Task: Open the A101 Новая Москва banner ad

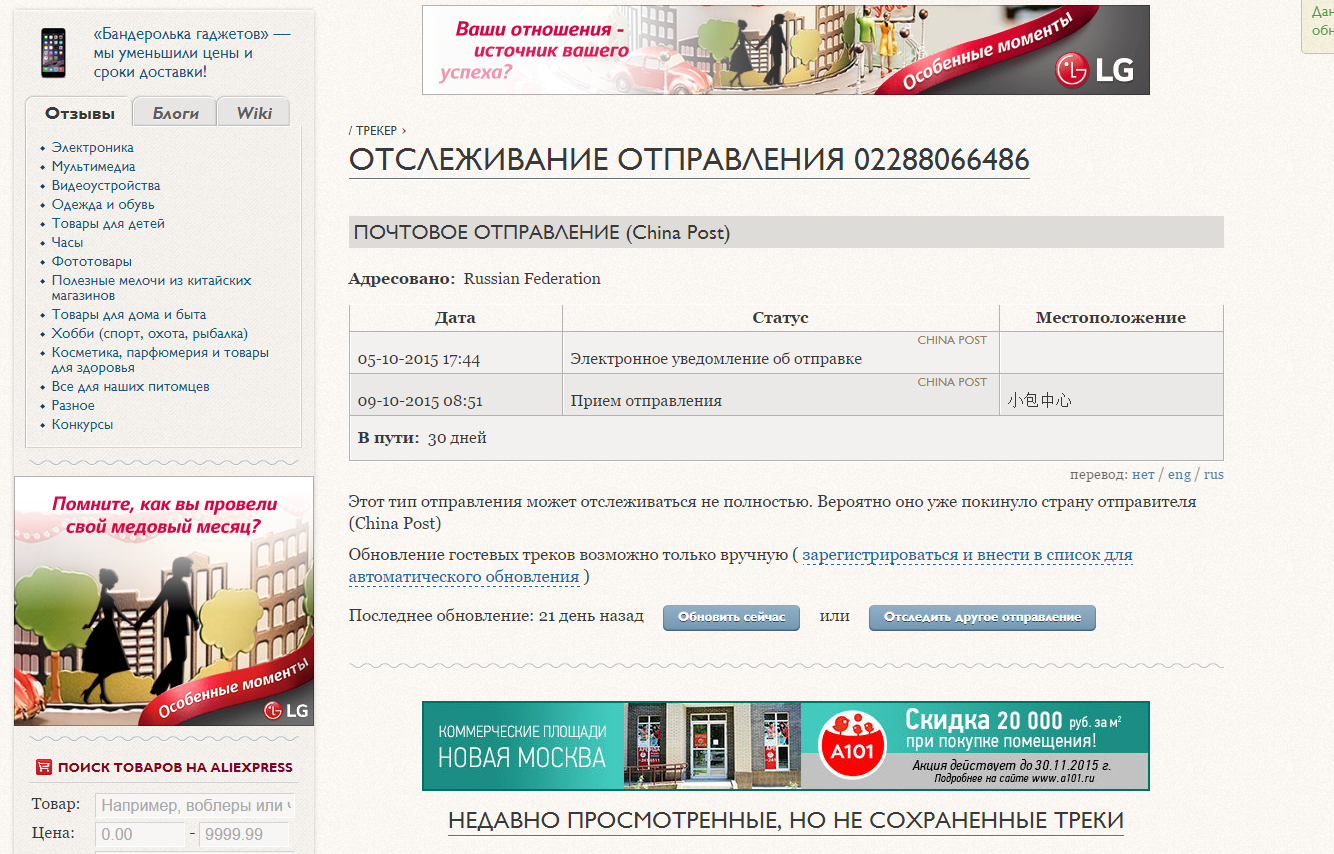Action: (785, 745)
